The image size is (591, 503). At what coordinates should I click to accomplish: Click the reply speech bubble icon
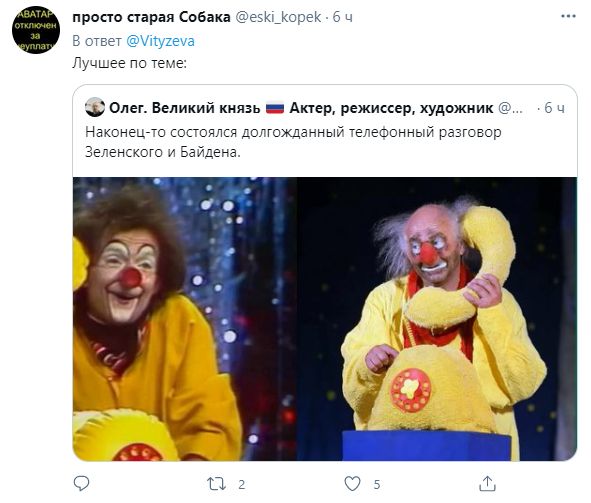(81, 483)
